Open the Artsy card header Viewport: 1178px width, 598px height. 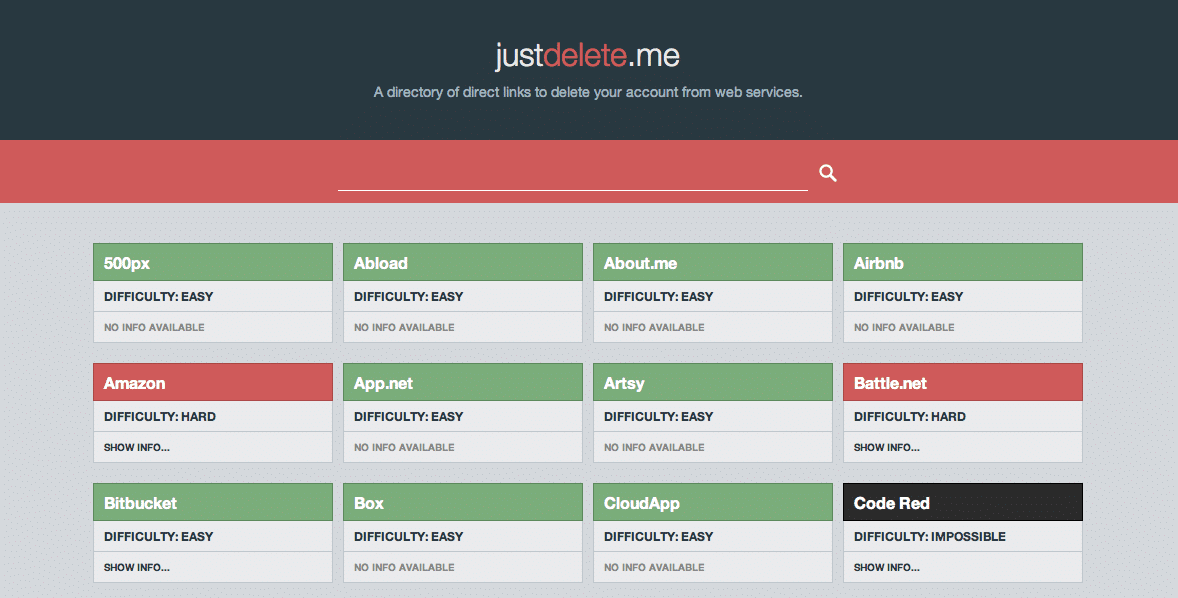point(713,382)
